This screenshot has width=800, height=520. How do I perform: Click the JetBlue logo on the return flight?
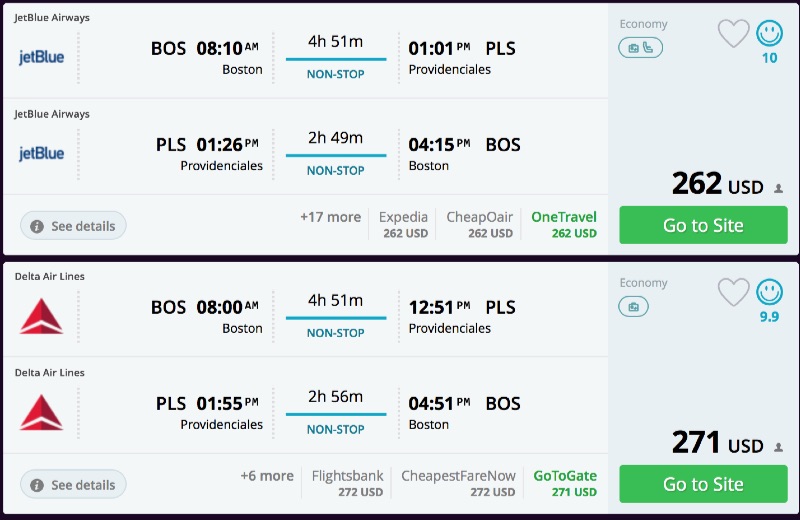(x=42, y=154)
